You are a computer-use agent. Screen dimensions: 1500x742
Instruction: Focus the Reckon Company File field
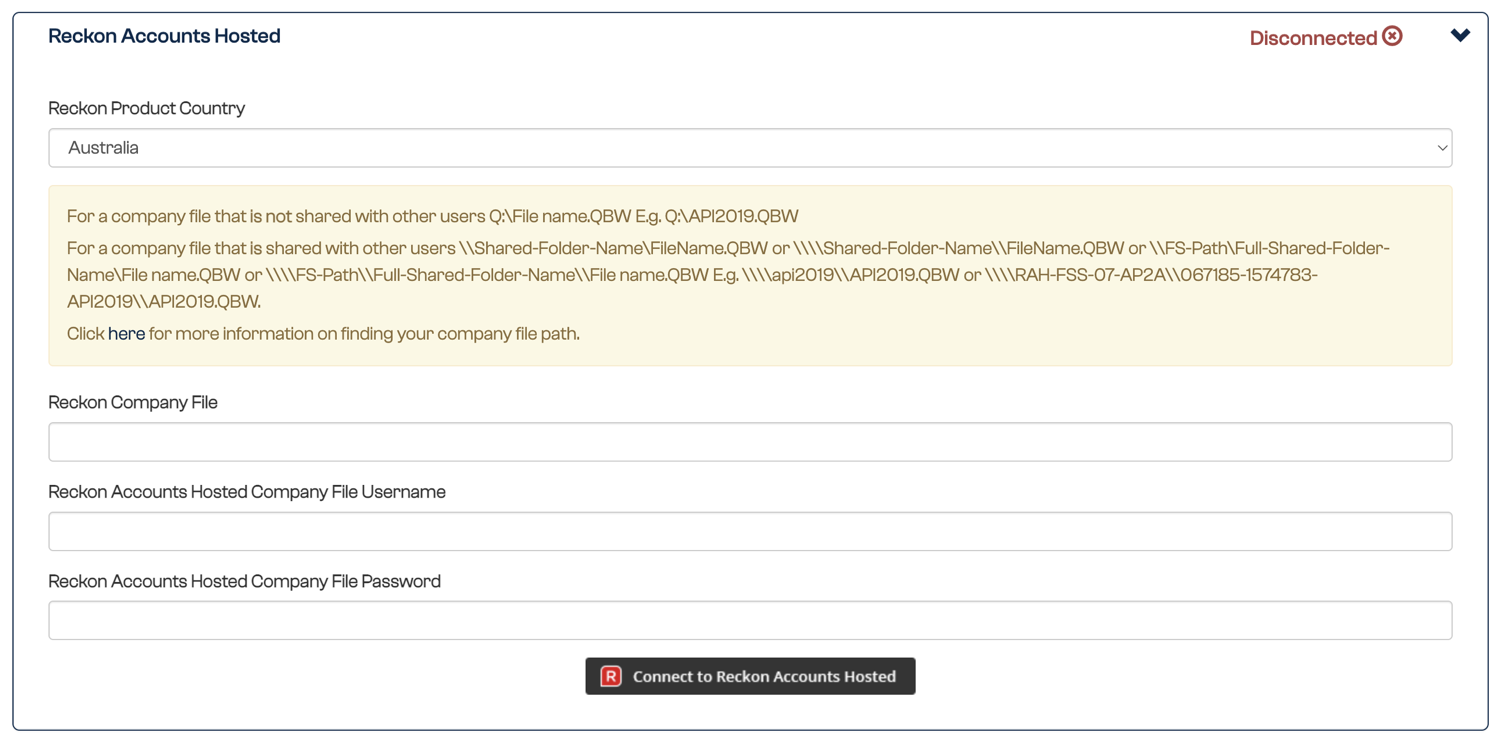[750, 442]
